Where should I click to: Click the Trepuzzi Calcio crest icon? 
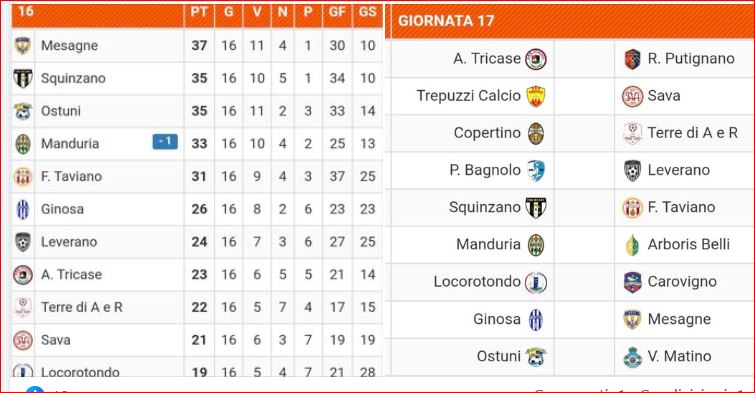pyautogui.click(x=535, y=96)
